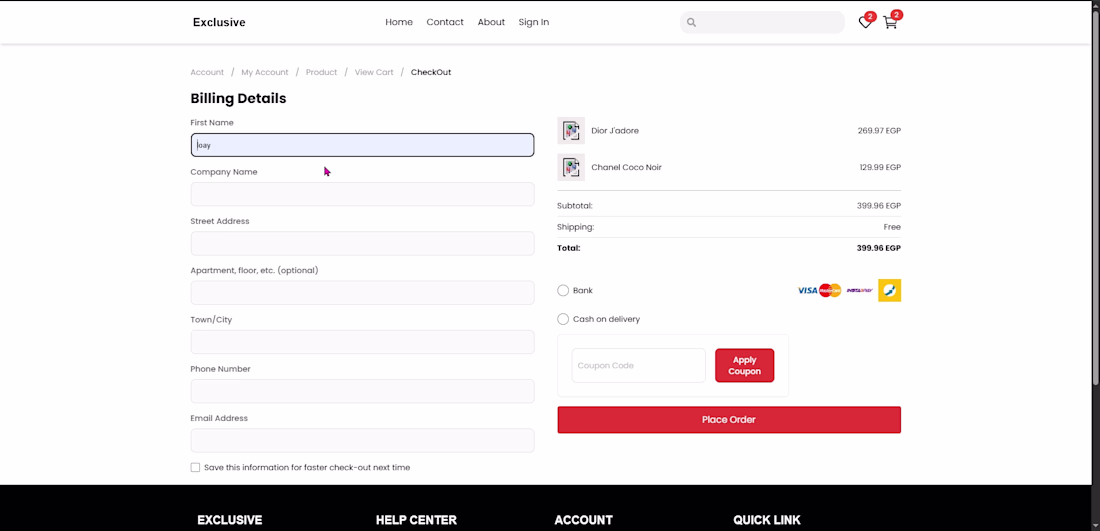Click the search magnifier icon
1100x531 pixels.
click(x=691, y=22)
